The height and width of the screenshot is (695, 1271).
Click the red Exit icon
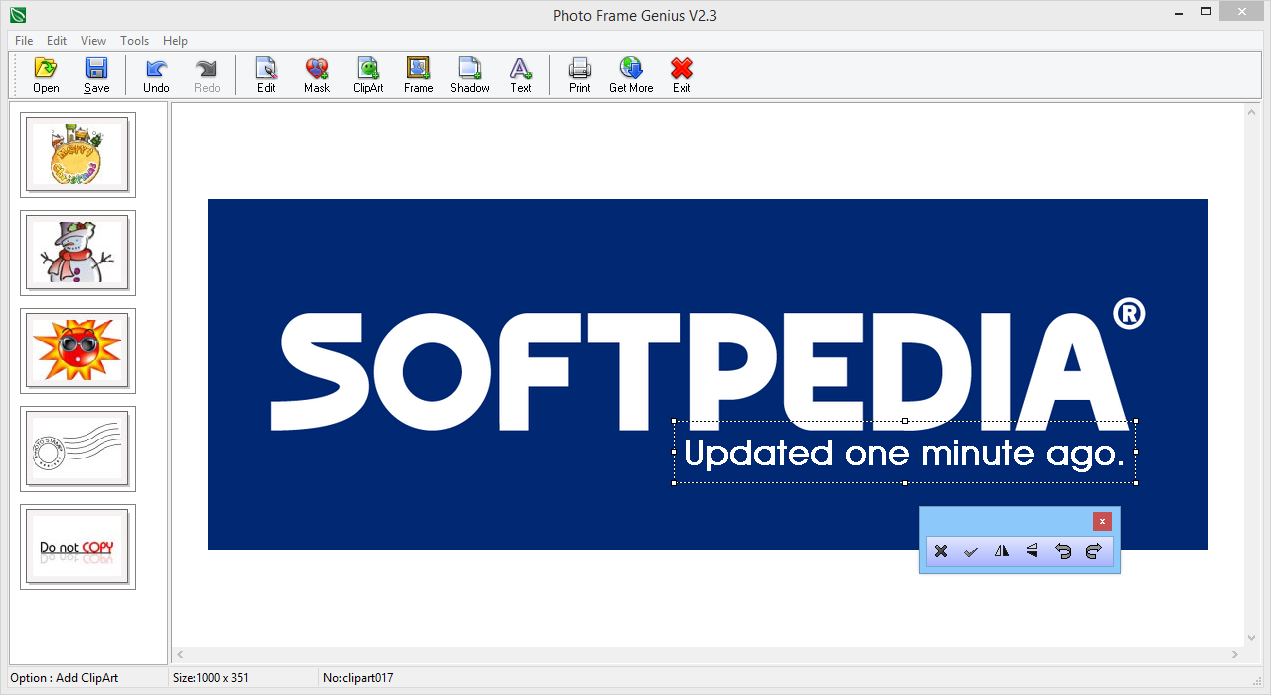[x=682, y=75]
